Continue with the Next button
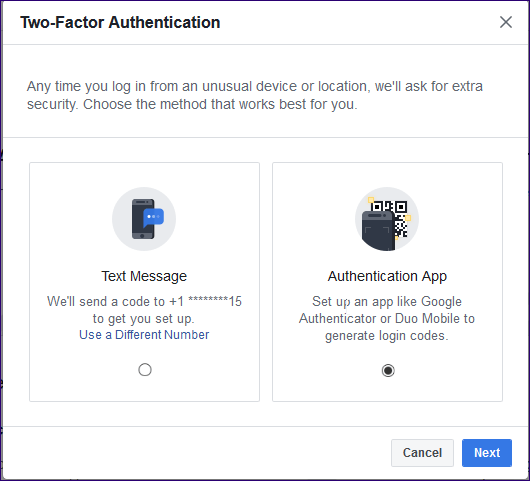 click(487, 453)
